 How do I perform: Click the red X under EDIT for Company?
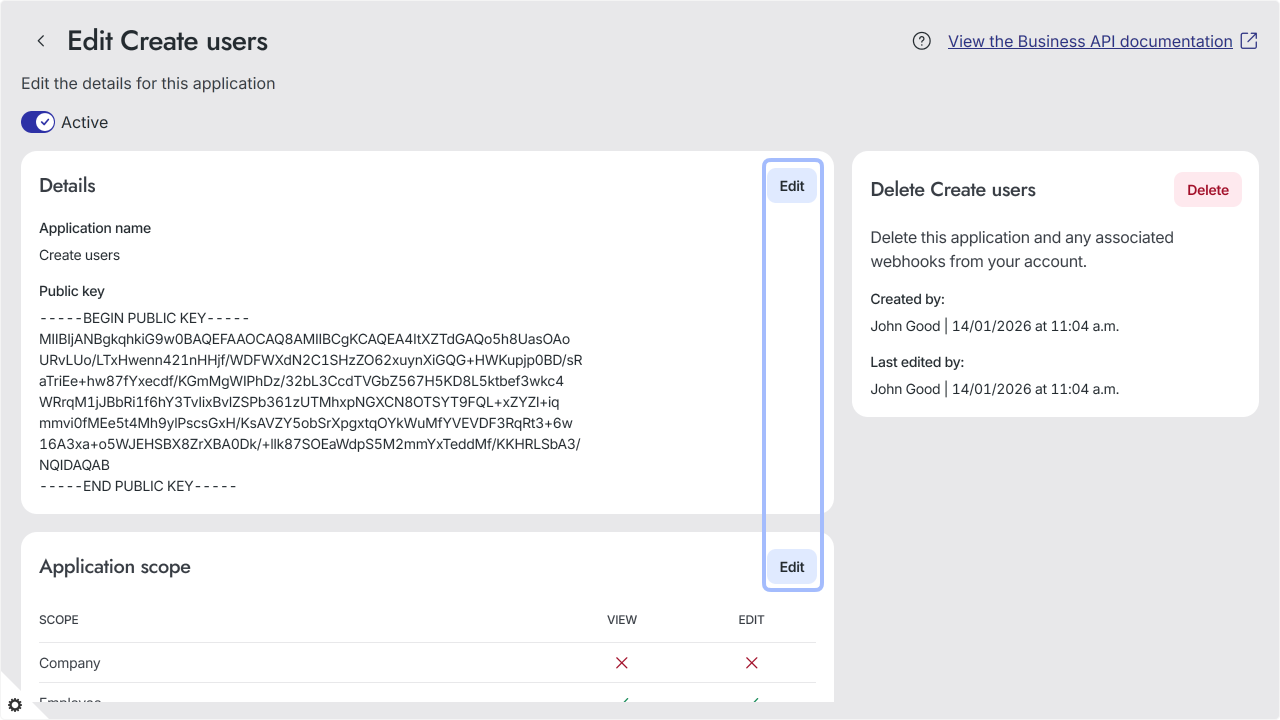point(752,663)
